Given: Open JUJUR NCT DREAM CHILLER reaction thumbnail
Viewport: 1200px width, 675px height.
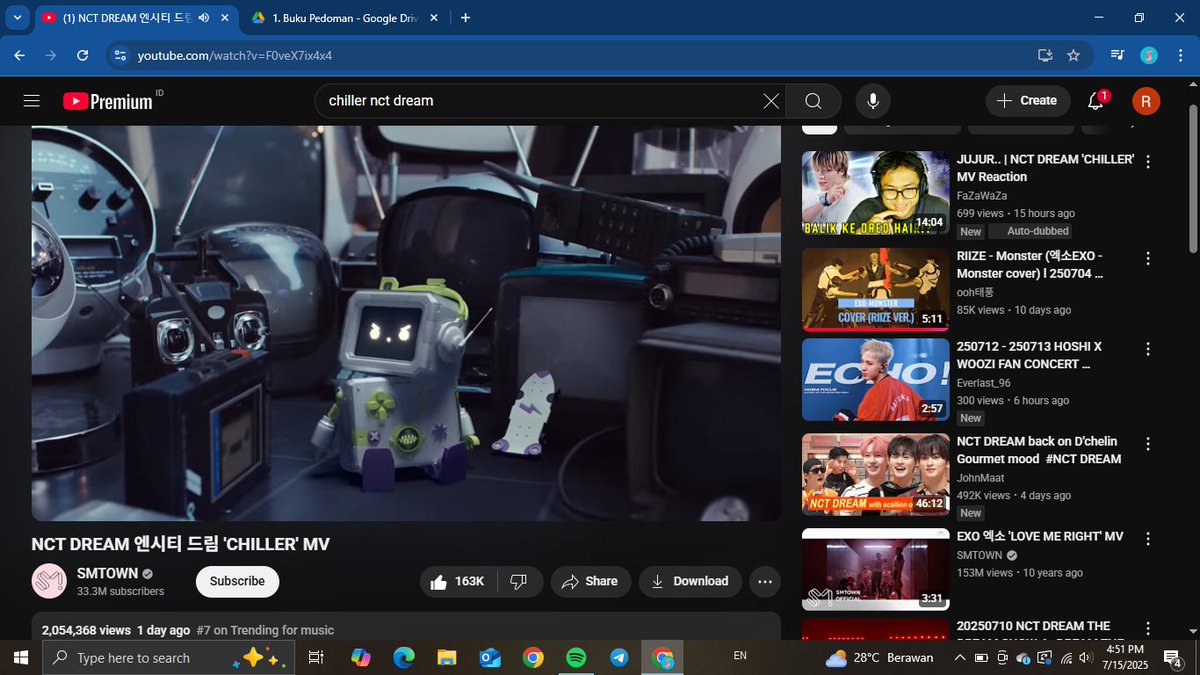Looking at the screenshot, I should (x=876, y=193).
